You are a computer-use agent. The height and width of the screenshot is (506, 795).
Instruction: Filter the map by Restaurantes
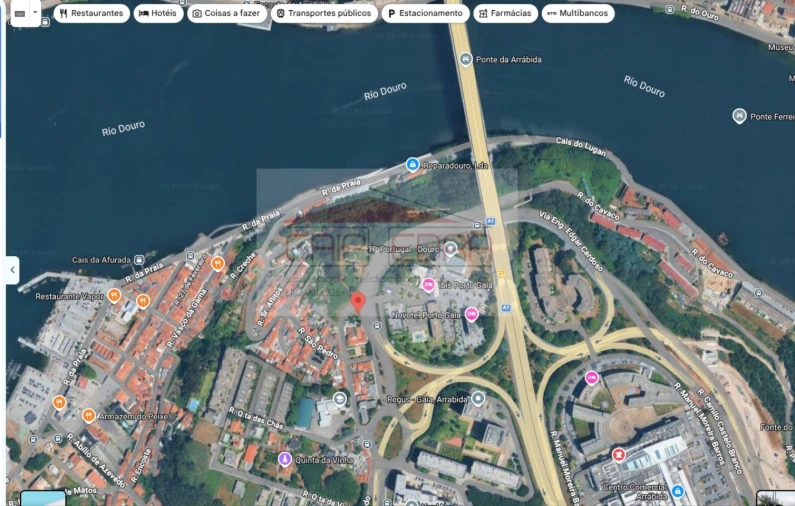(91, 13)
